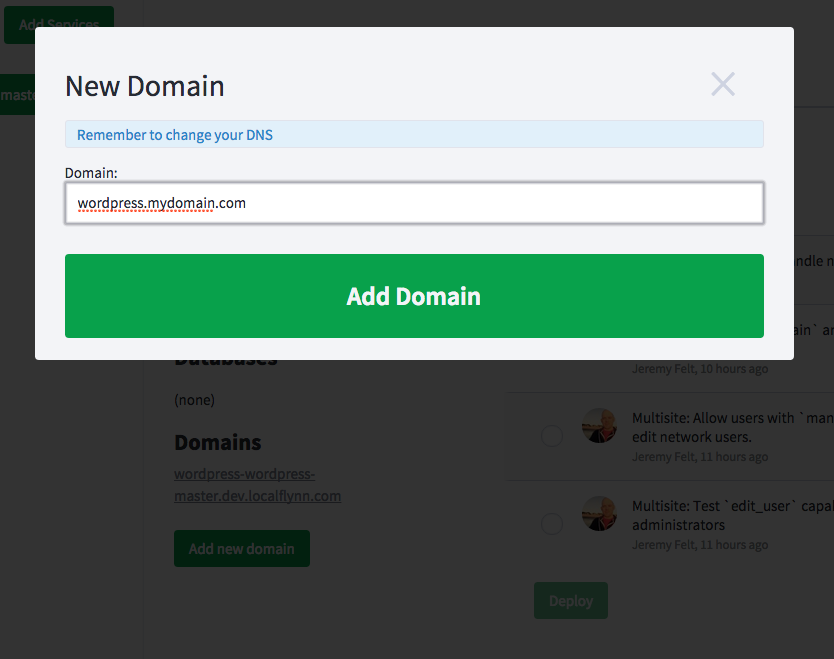Open the wordpress-wordpress-master.dev.localflynn.com domain link
Screen dimensions: 834x659
(x=257, y=484)
